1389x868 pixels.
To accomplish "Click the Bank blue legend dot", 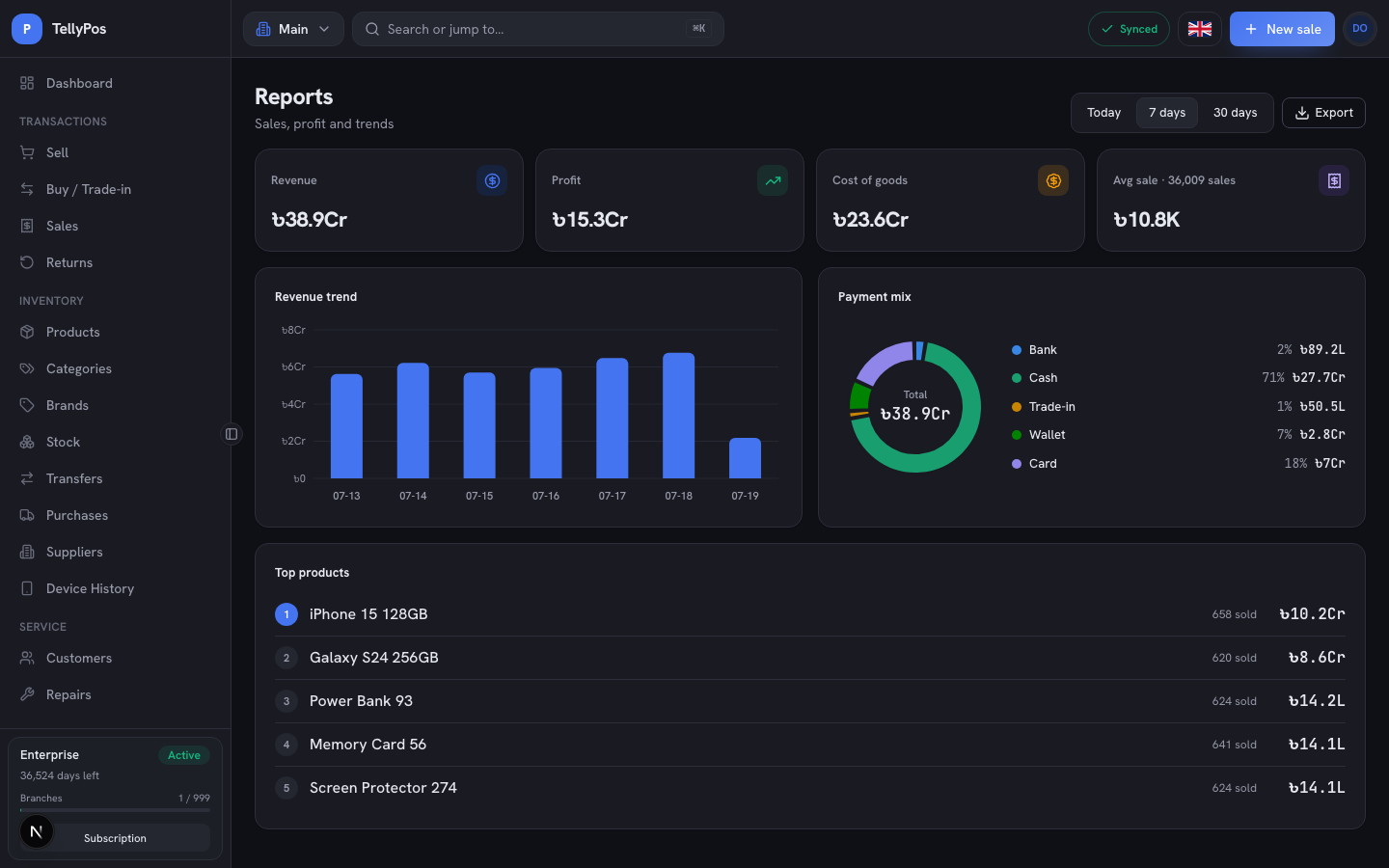I will (1017, 350).
